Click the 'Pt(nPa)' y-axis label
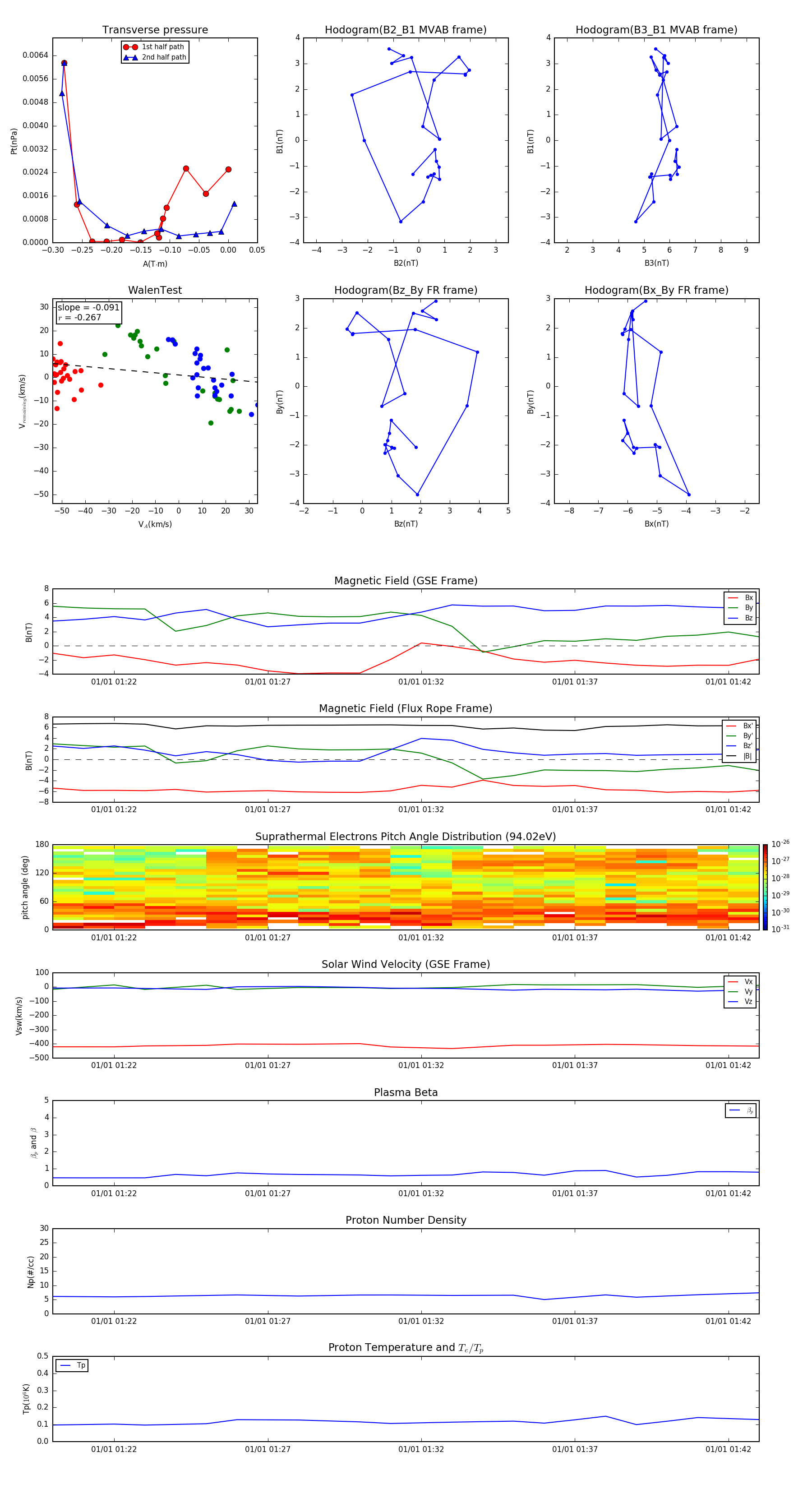Viewport: 812px width, 1489px height. pos(14,140)
